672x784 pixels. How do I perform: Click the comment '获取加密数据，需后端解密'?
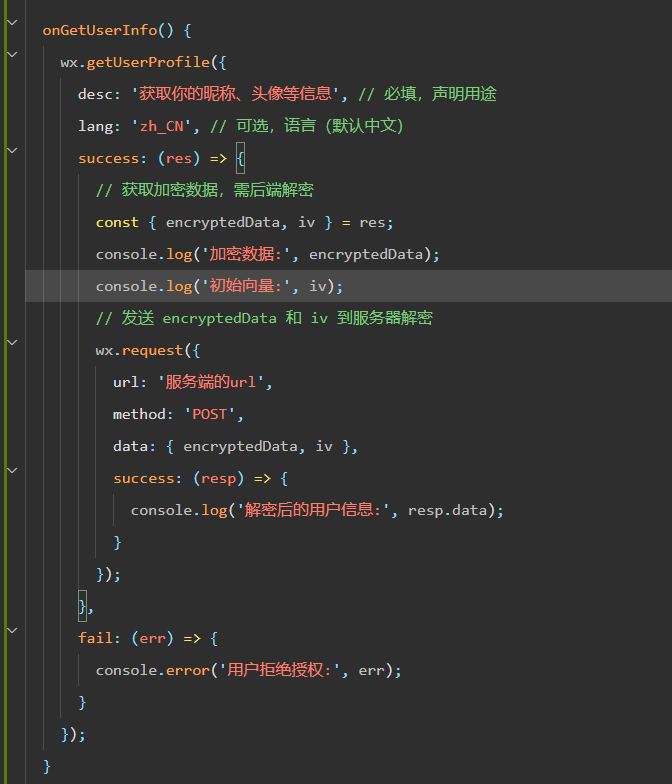[x=205, y=190]
